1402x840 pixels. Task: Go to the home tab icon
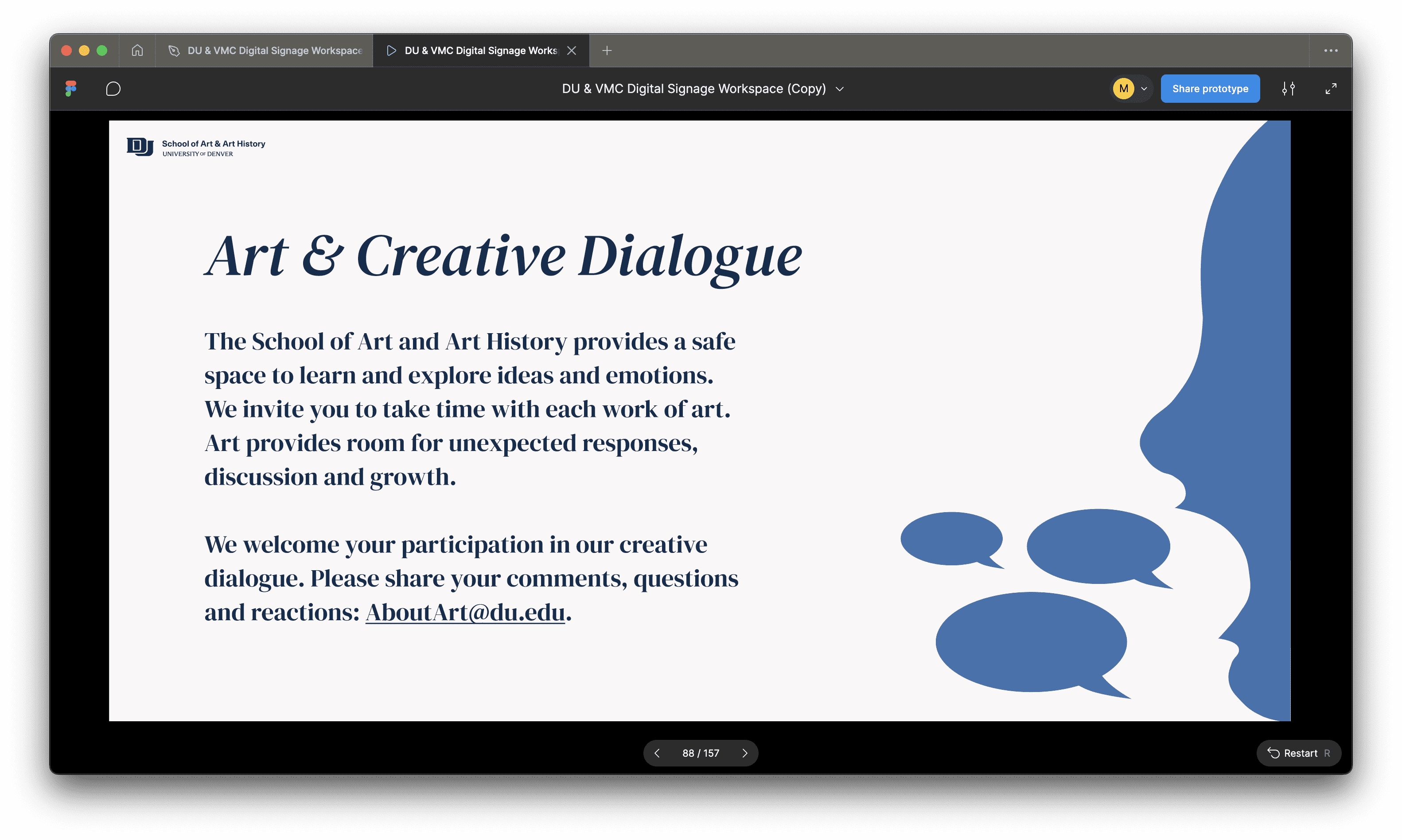[137, 51]
